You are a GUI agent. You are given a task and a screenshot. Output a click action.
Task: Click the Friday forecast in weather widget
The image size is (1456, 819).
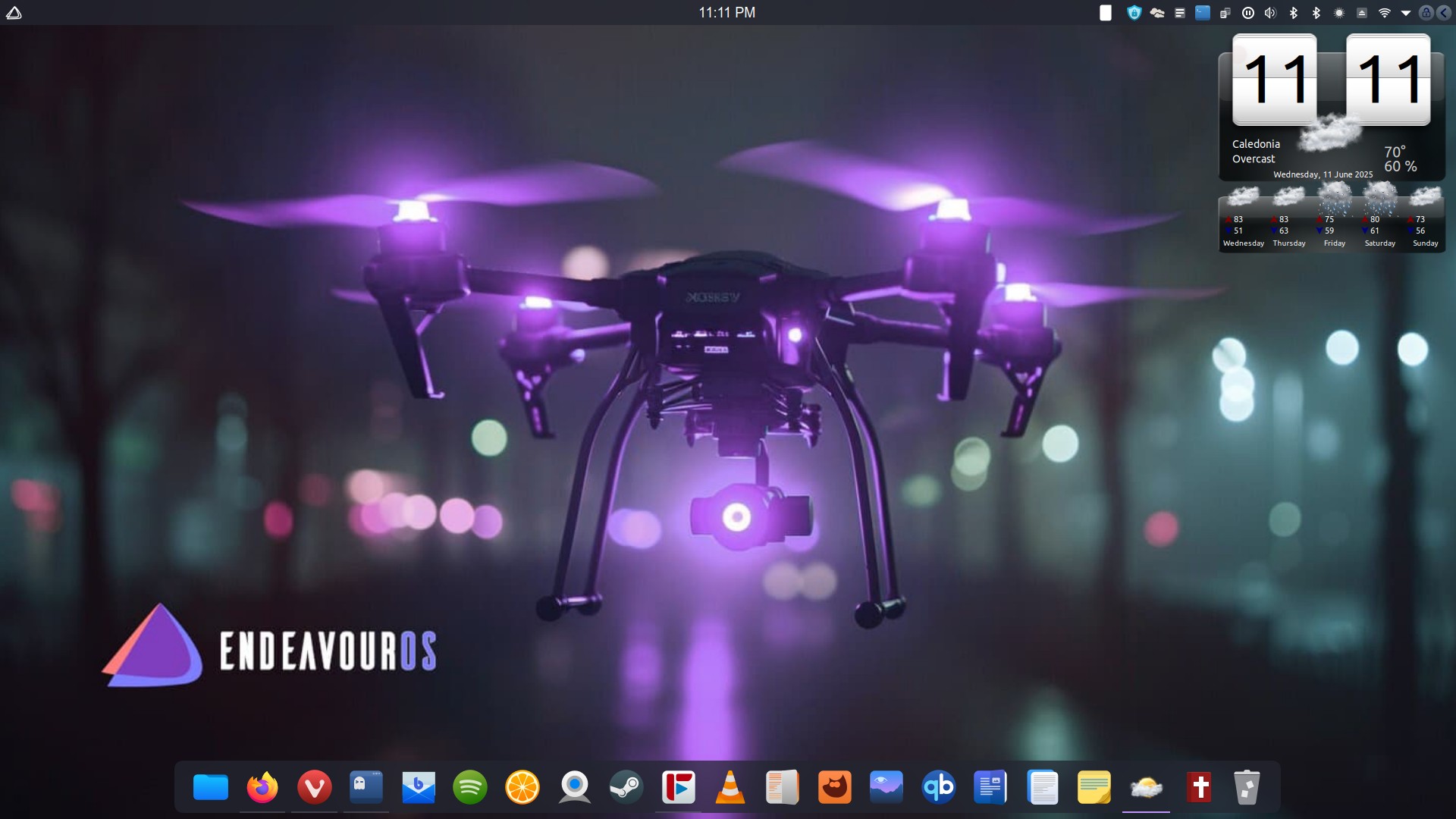(1334, 220)
